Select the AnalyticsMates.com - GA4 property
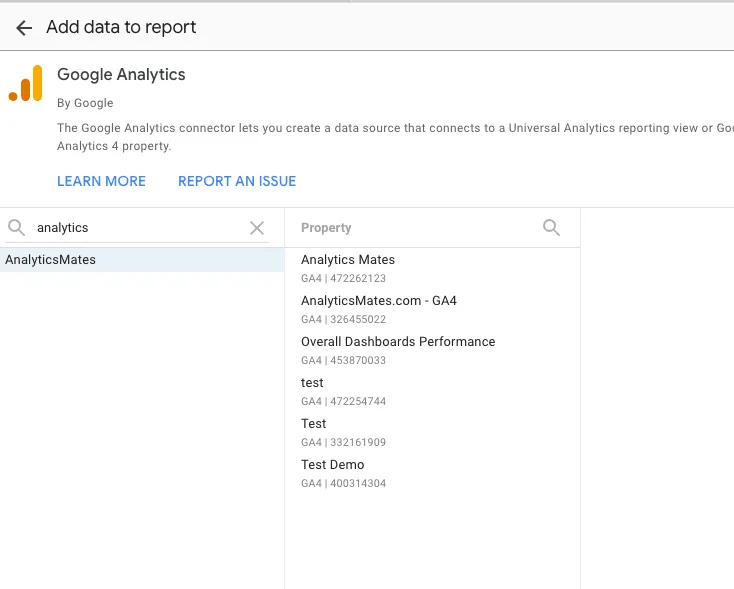 tap(432, 309)
